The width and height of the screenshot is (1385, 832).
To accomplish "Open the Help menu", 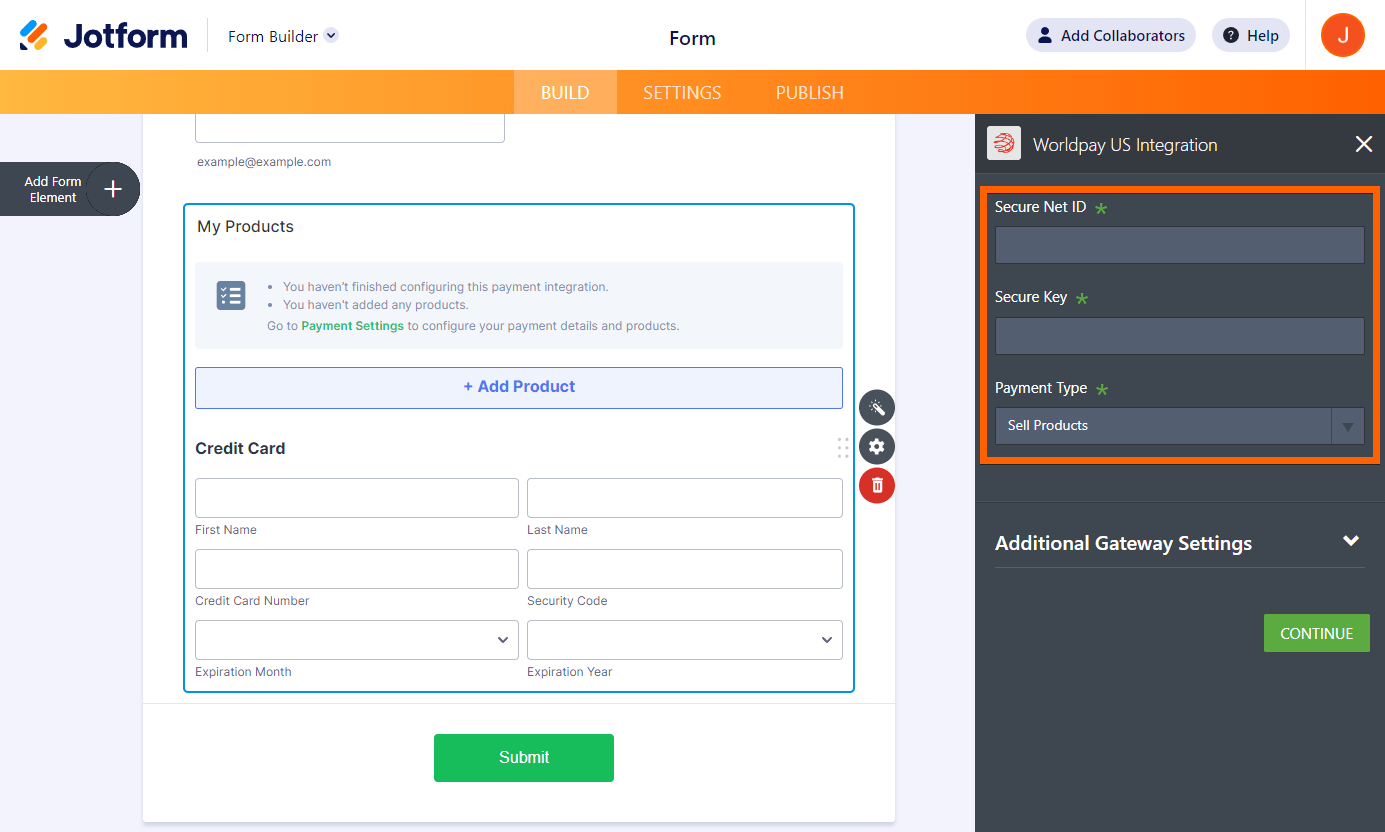I will click(x=1251, y=35).
